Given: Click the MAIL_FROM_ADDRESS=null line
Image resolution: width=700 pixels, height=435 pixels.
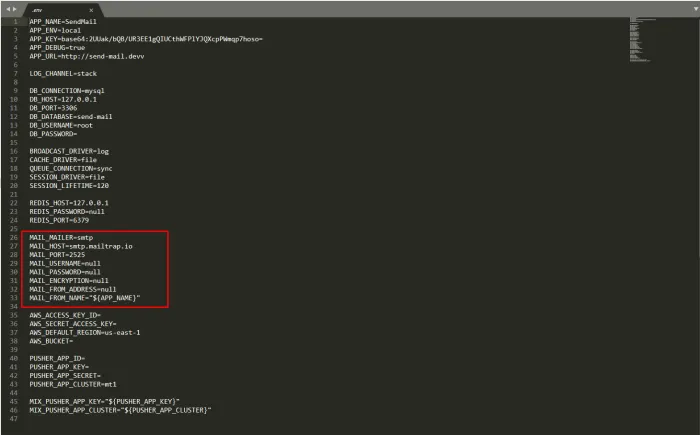Looking at the screenshot, I should pos(73,289).
